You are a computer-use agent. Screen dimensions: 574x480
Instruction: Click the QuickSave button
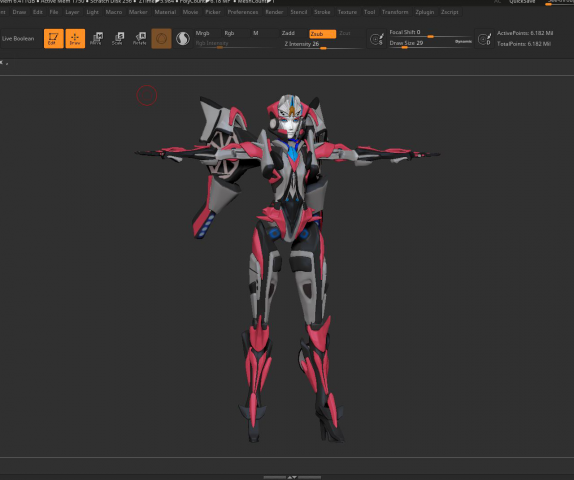522,2
